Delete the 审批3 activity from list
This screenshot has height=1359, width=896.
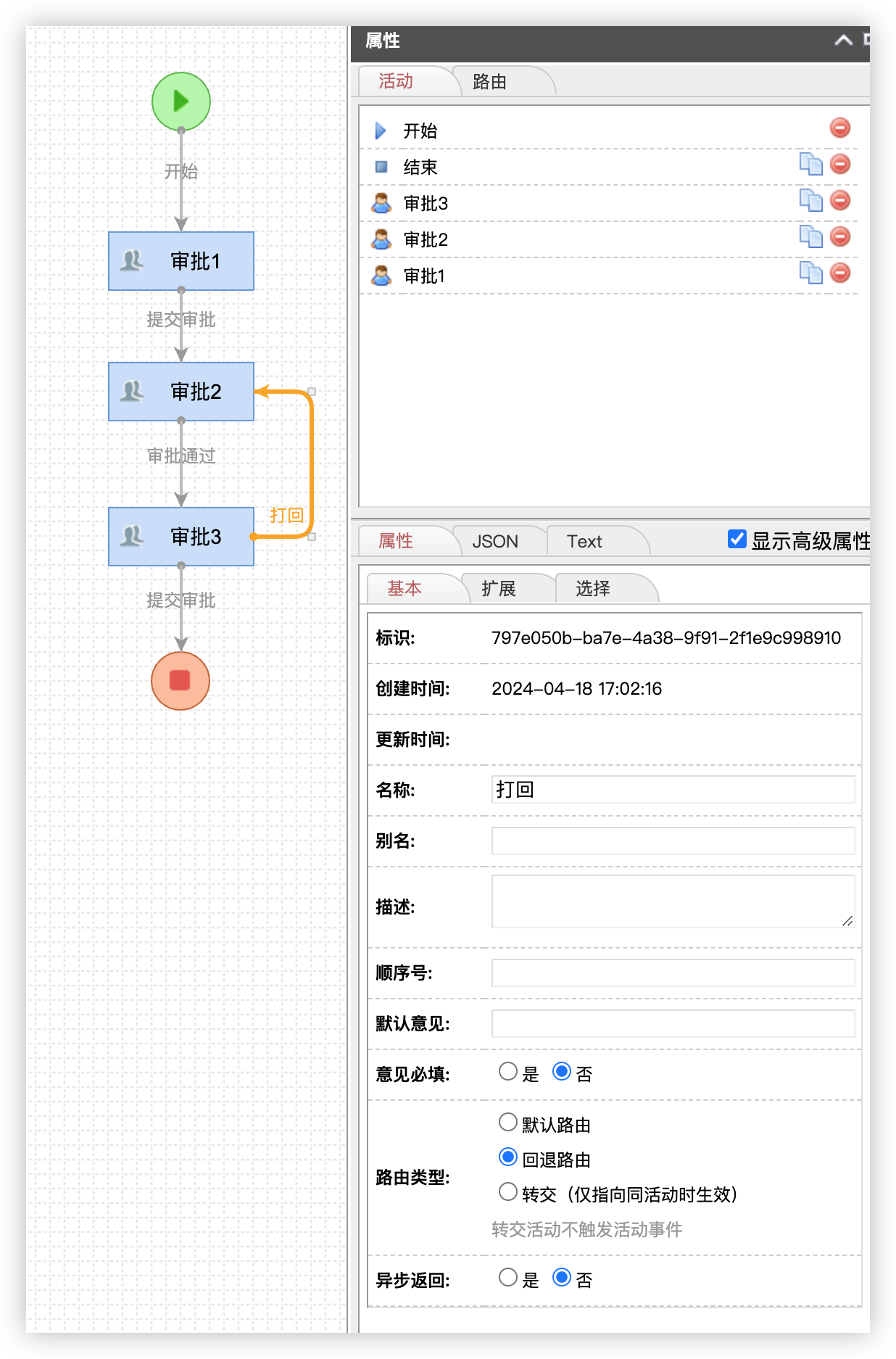[840, 201]
